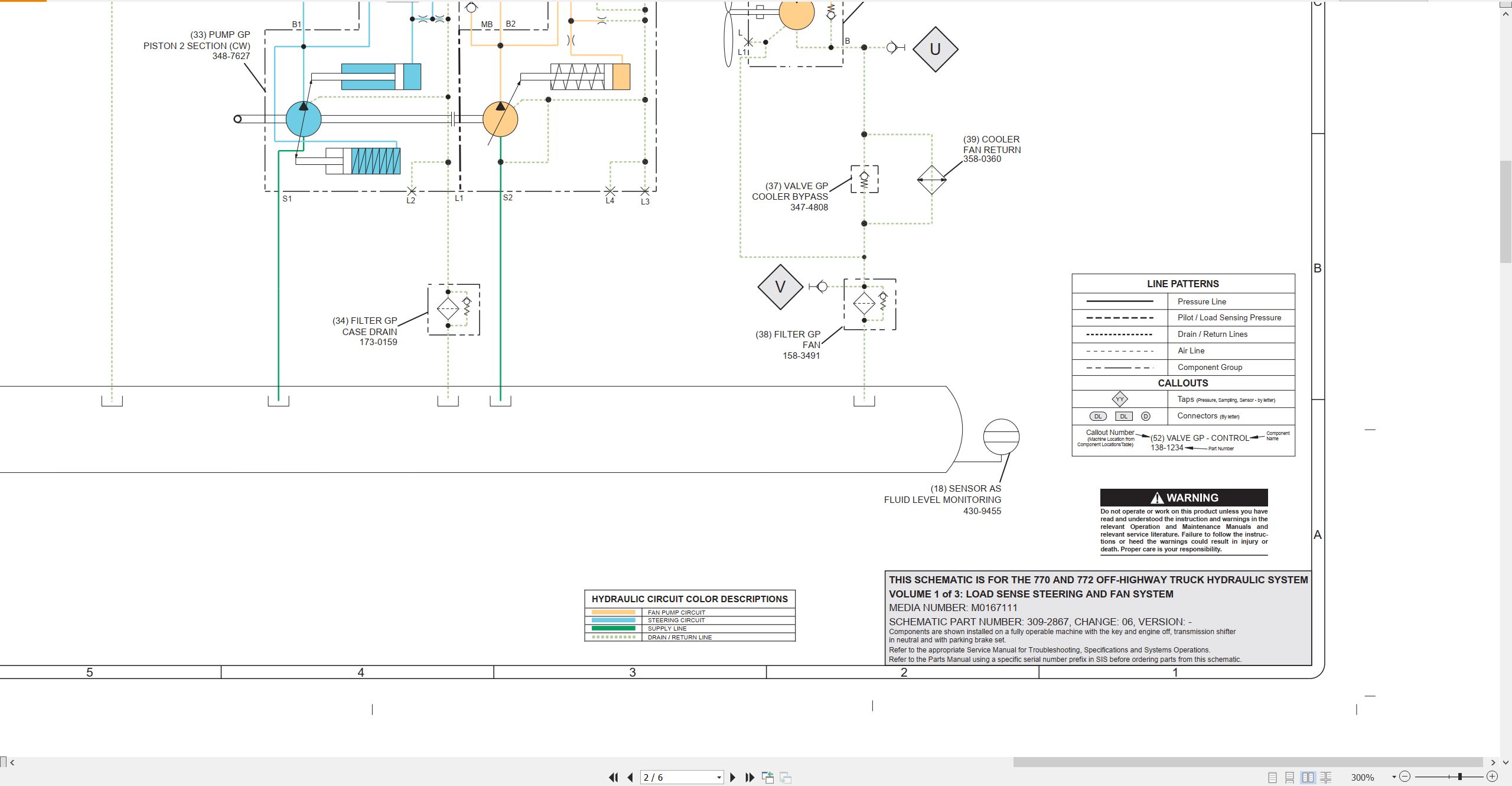This screenshot has height=786, width=1512.
Task: Switch to two-page continuous view
Action: [1326, 778]
